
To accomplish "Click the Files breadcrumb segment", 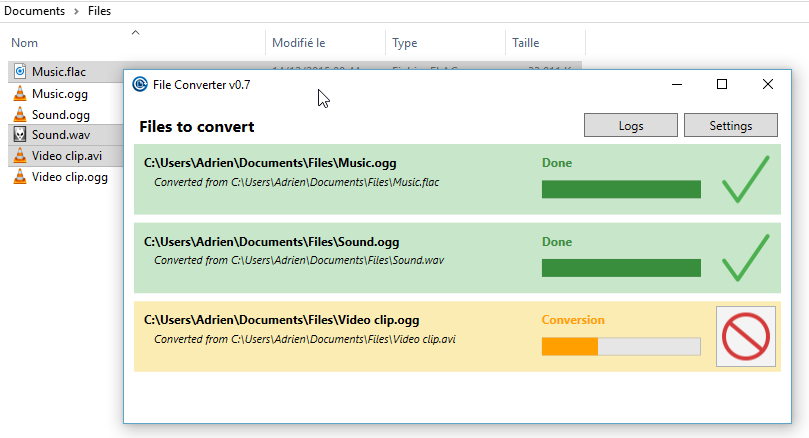I will (98, 11).
